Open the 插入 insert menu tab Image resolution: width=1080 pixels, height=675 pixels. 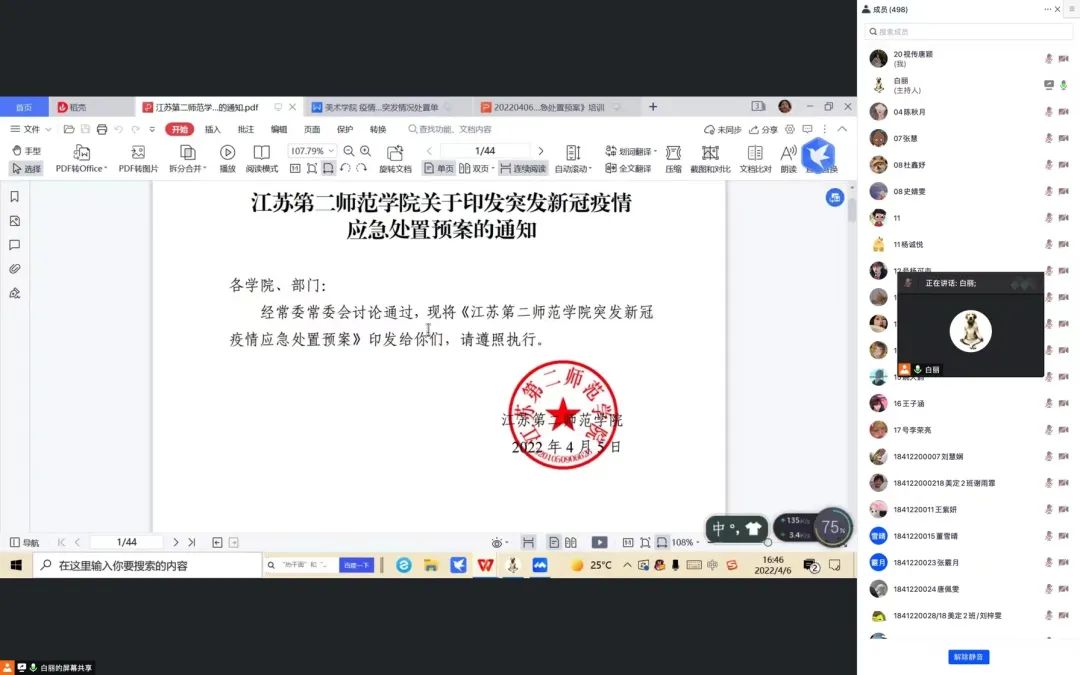(x=212, y=129)
